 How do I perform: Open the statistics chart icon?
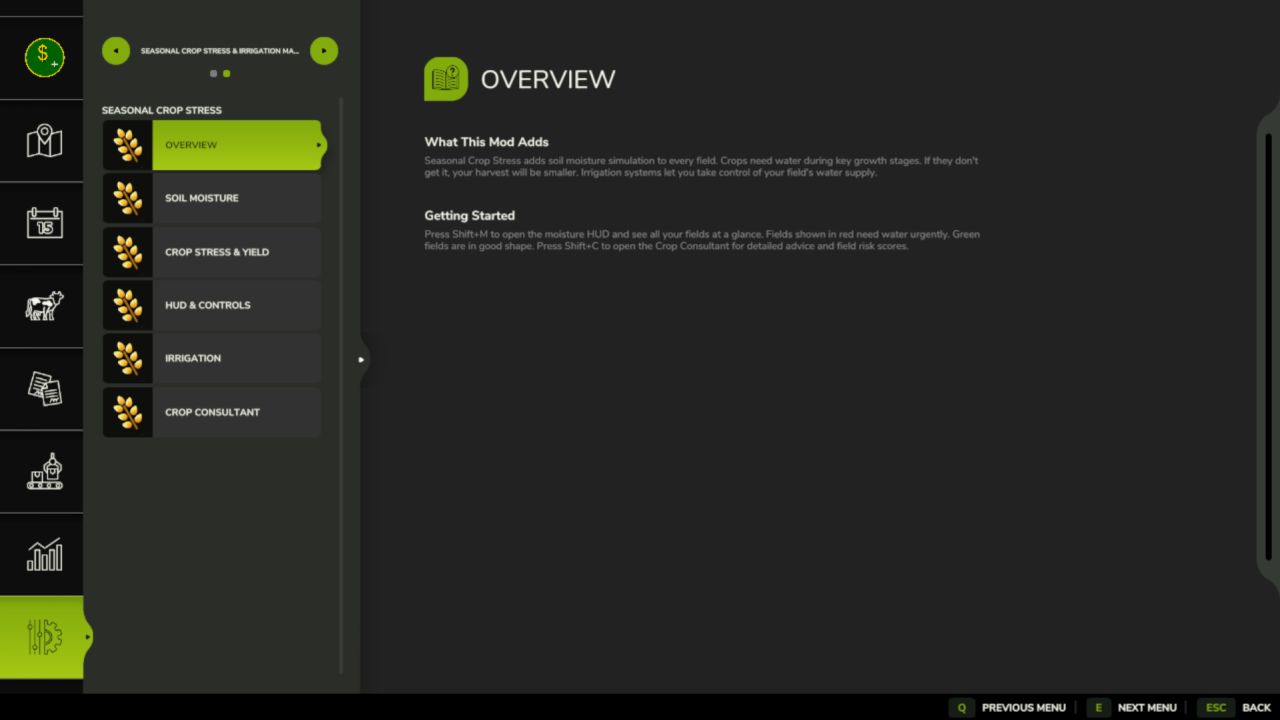[44, 554]
